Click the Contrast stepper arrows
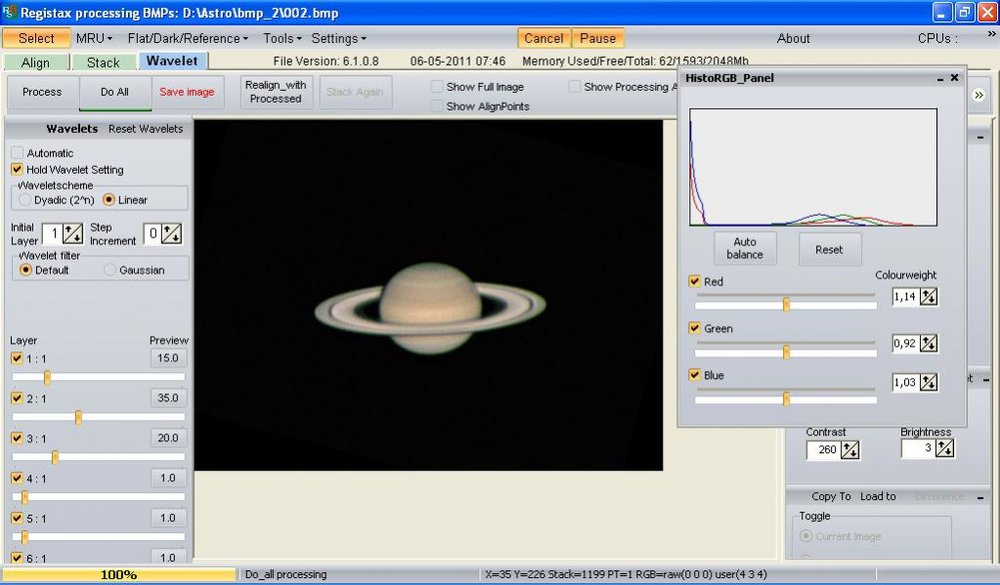1000x585 pixels. pos(850,450)
